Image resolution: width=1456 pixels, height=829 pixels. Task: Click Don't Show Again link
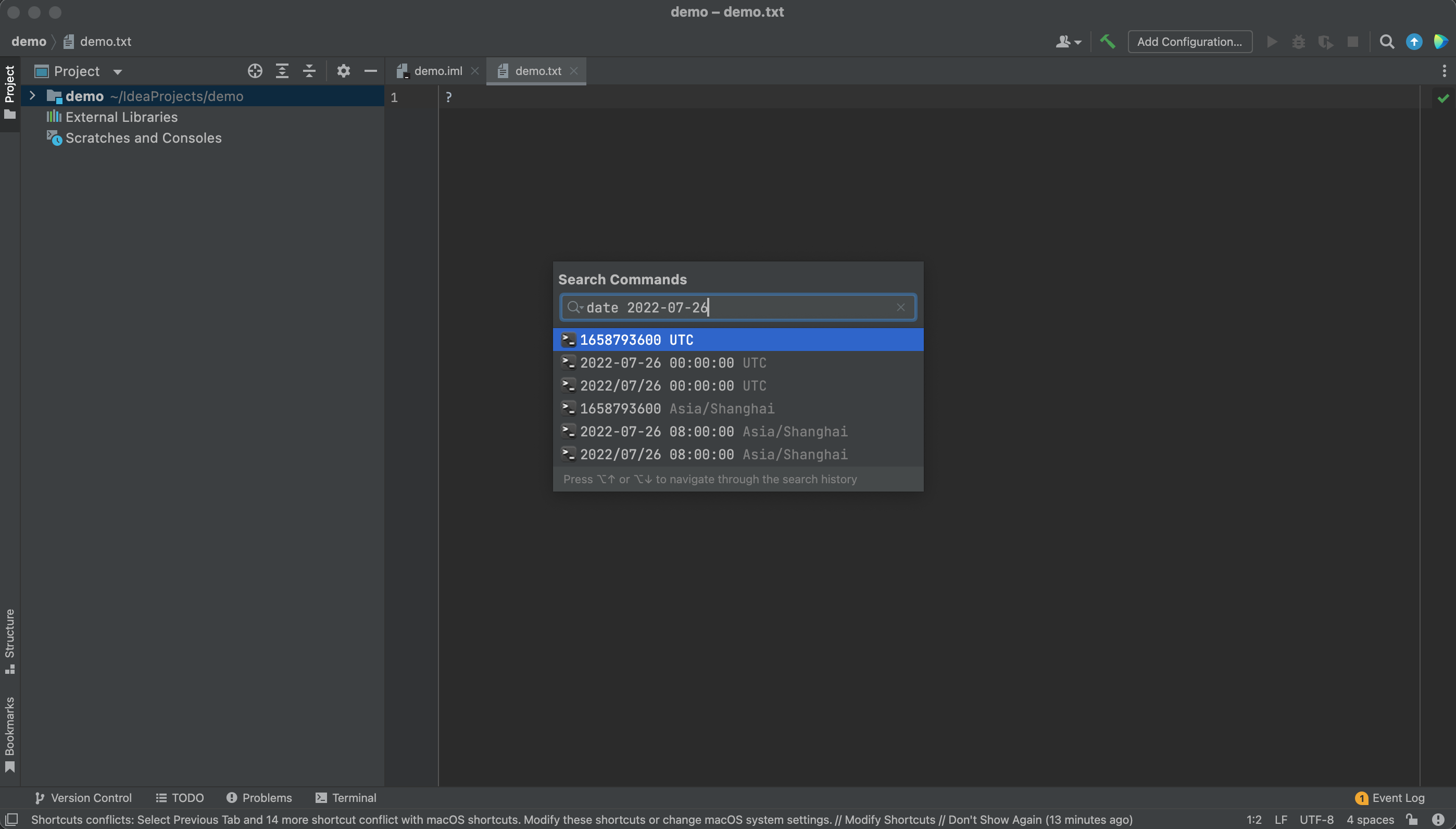pyautogui.click(x=995, y=820)
